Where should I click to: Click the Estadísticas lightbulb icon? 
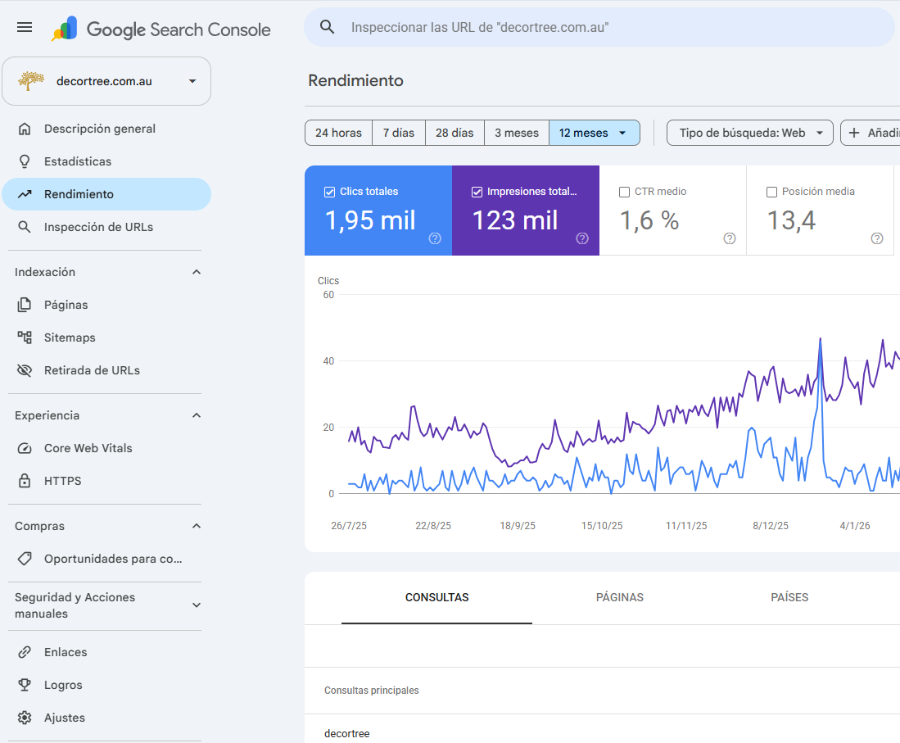tap(25, 161)
